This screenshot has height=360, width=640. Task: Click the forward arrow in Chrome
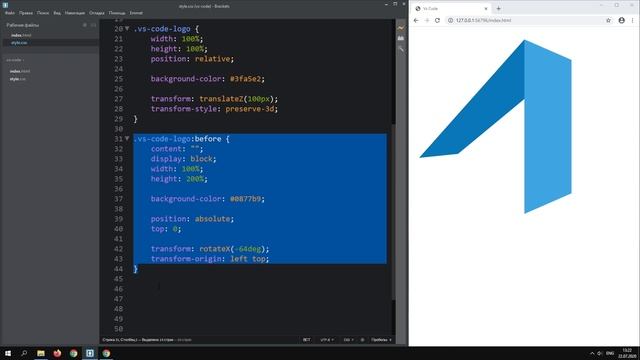(x=427, y=20)
